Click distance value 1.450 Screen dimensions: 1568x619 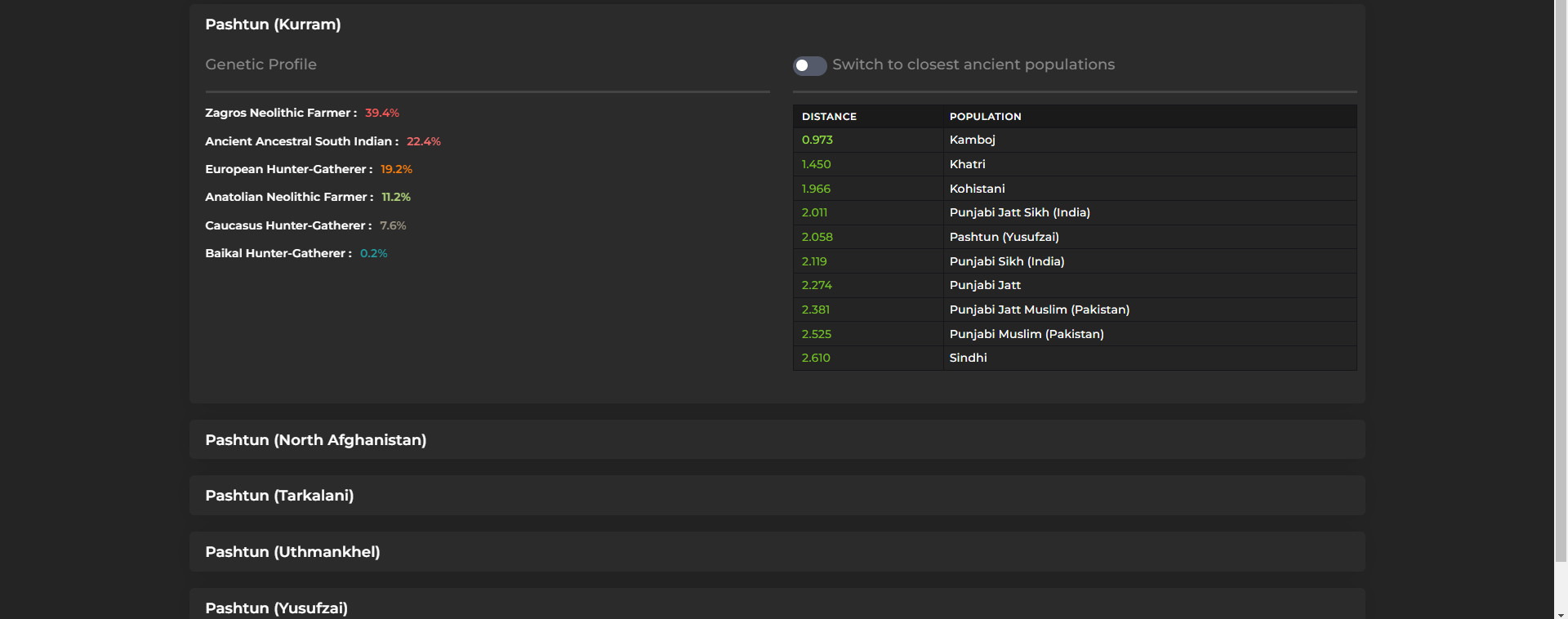tap(816, 164)
